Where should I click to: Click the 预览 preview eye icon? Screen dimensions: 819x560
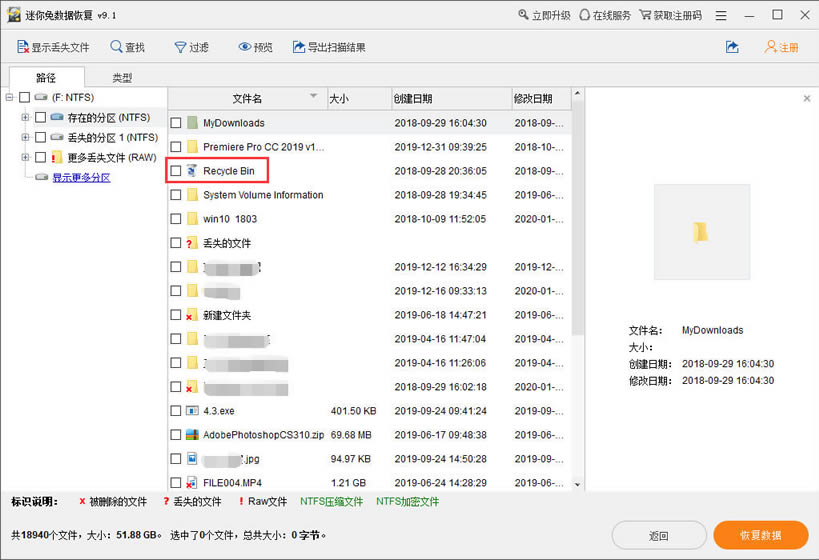click(x=245, y=47)
